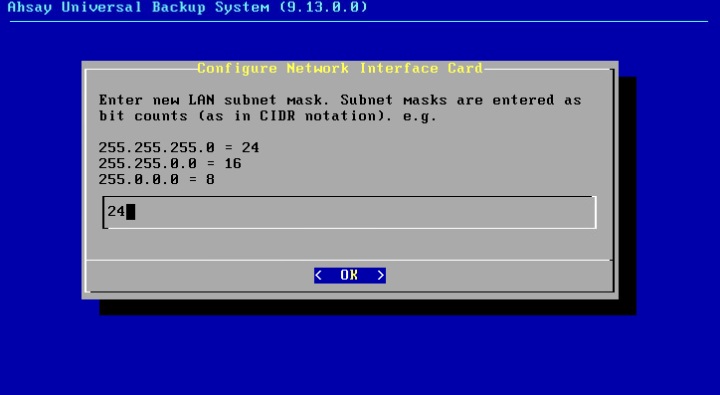
Task: Confirm with the OK button
Action: (x=350, y=275)
